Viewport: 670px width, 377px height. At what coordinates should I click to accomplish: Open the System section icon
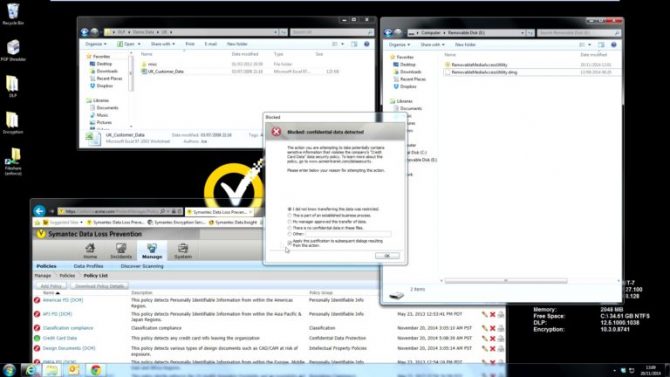pos(183,250)
